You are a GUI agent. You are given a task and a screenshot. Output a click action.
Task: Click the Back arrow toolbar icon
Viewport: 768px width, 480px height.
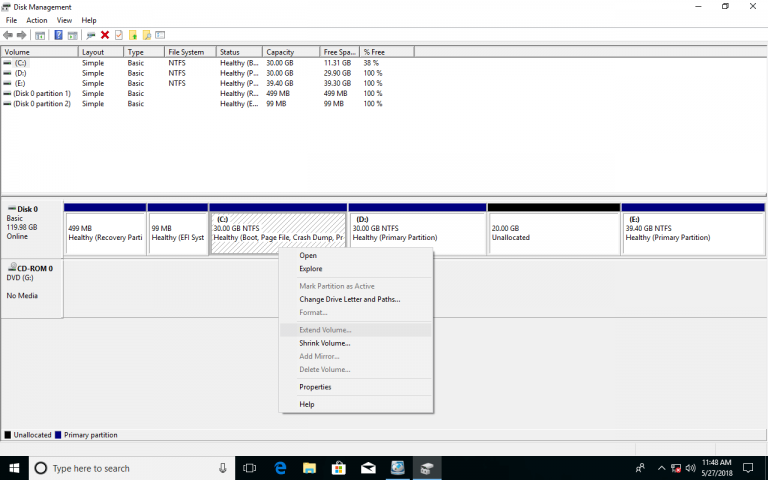click(x=8, y=35)
